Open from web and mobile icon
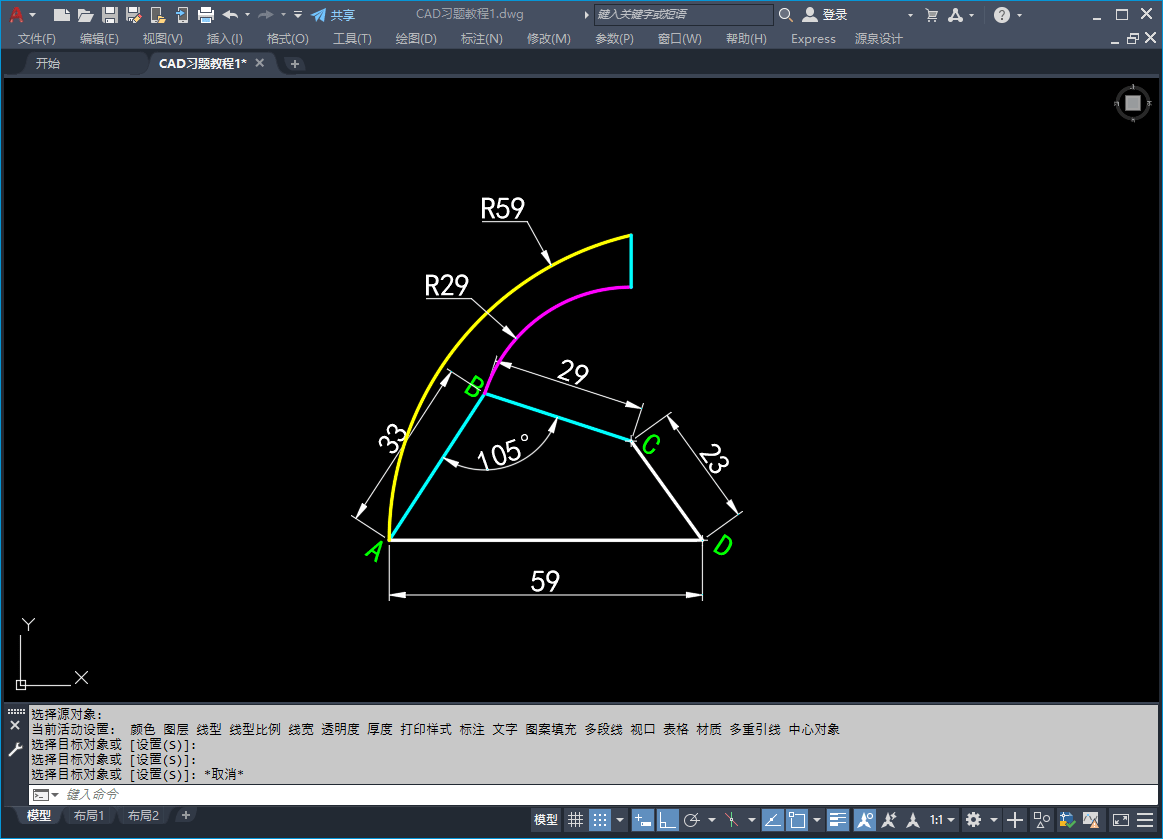Image resolution: width=1163 pixels, height=839 pixels. coord(157,14)
